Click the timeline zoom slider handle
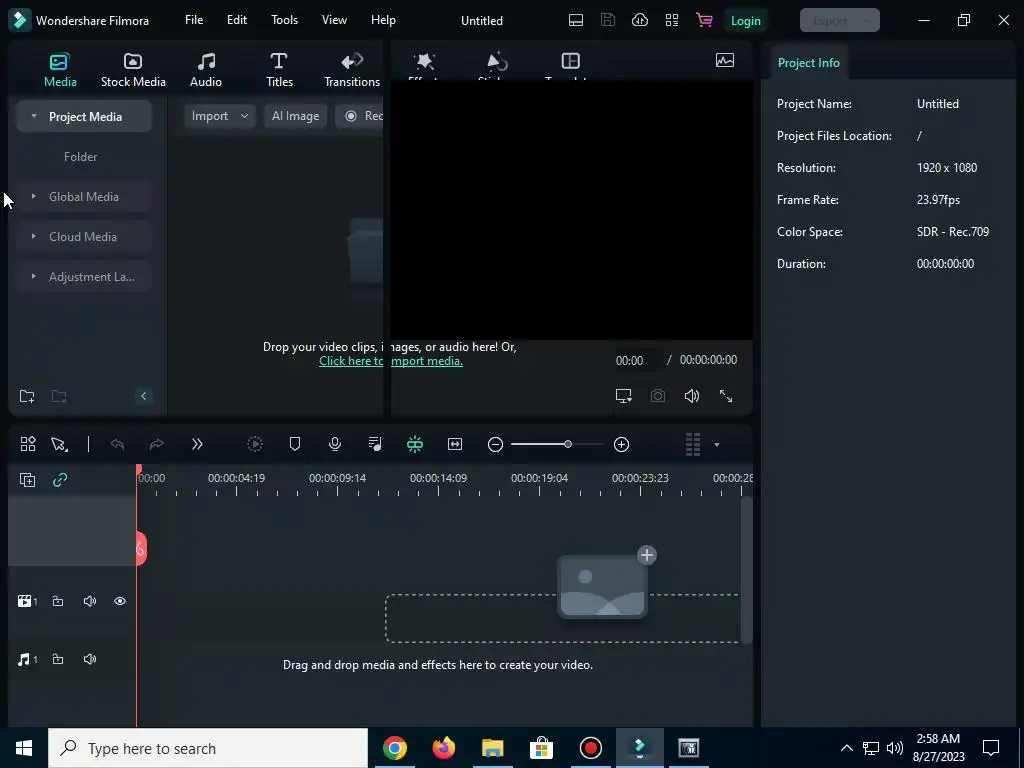The height and width of the screenshot is (768, 1024). point(568,444)
